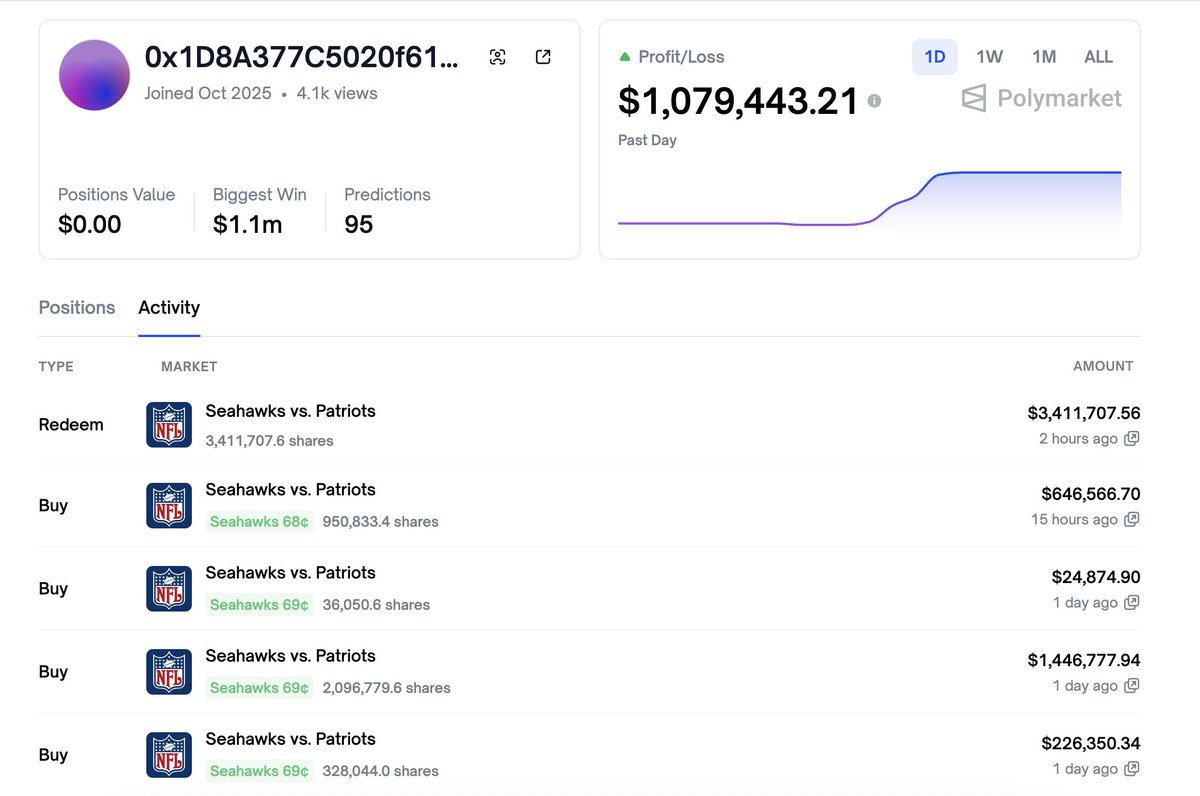Screen dimensions: 1200x796
Task: Click the profit/loss line chart
Action: [869, 200]
